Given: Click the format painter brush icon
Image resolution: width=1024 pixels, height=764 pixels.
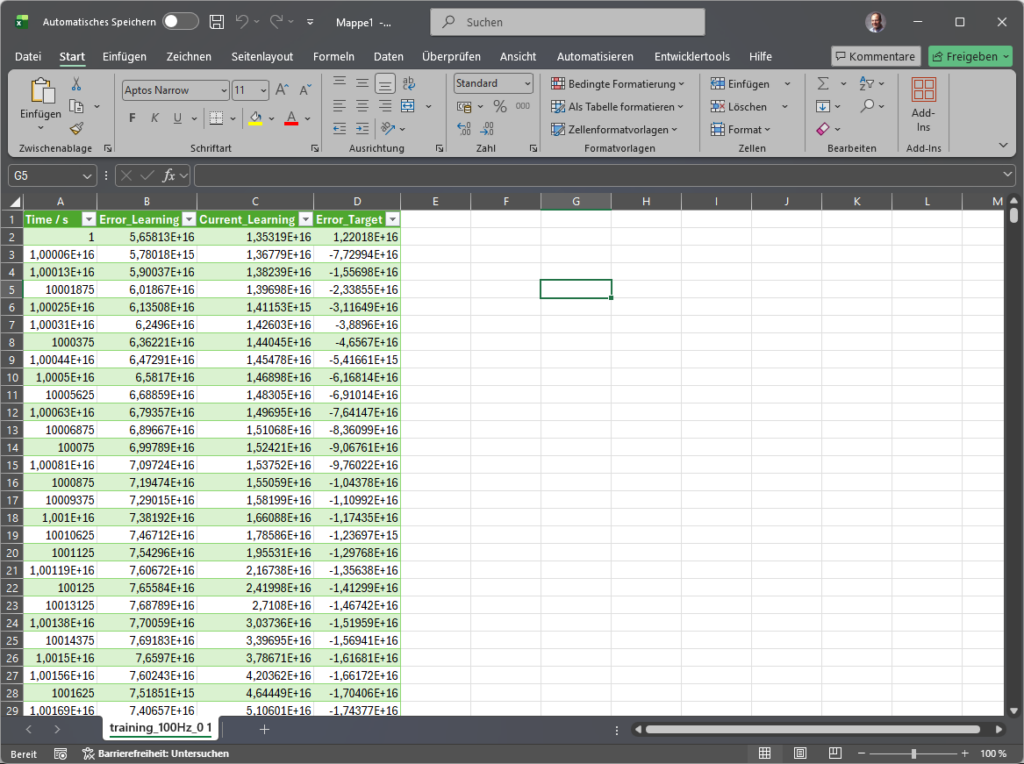Looking at the screenshot, I should (x=77, y=129).
